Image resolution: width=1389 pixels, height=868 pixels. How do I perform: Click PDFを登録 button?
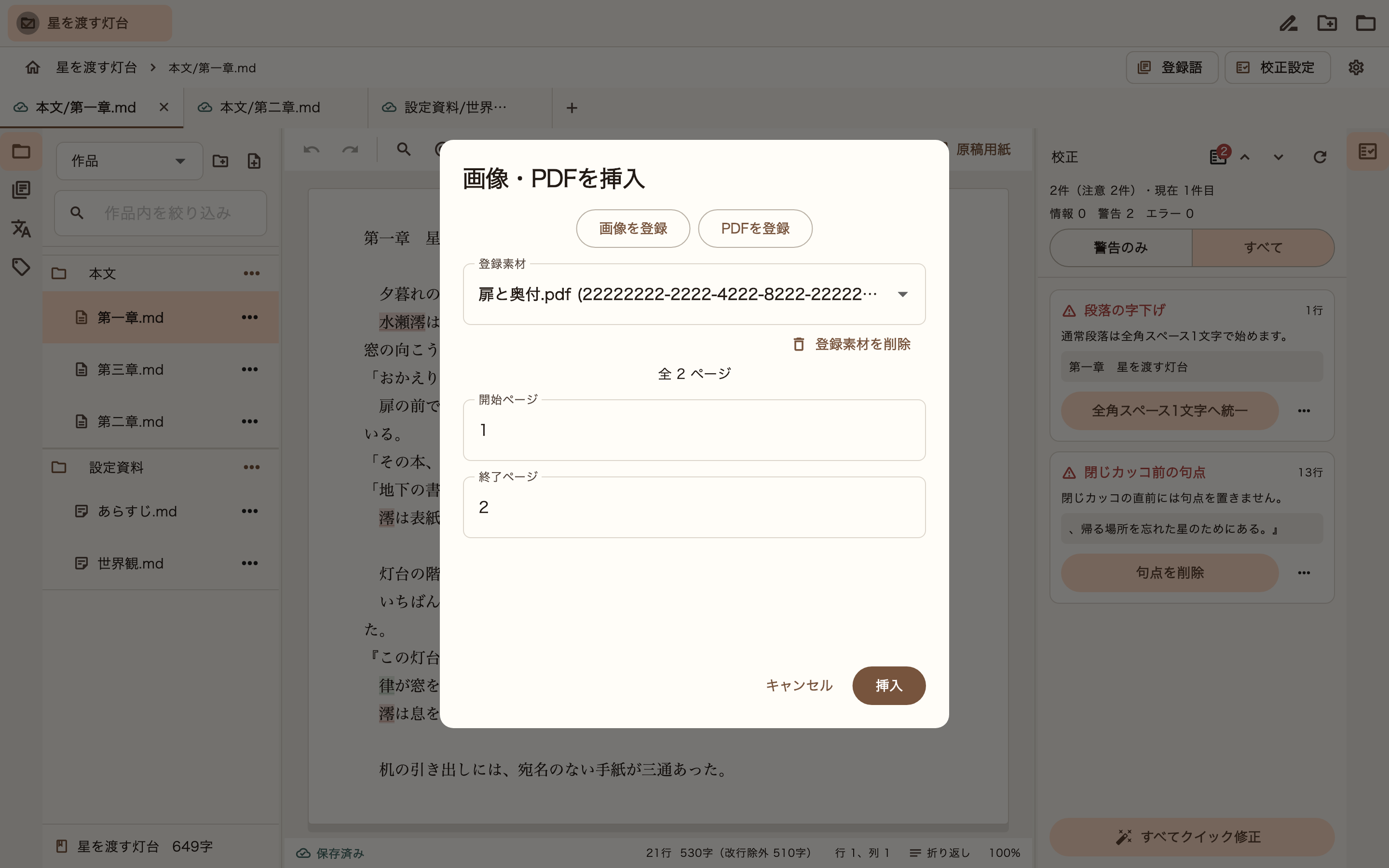(755, 229)
